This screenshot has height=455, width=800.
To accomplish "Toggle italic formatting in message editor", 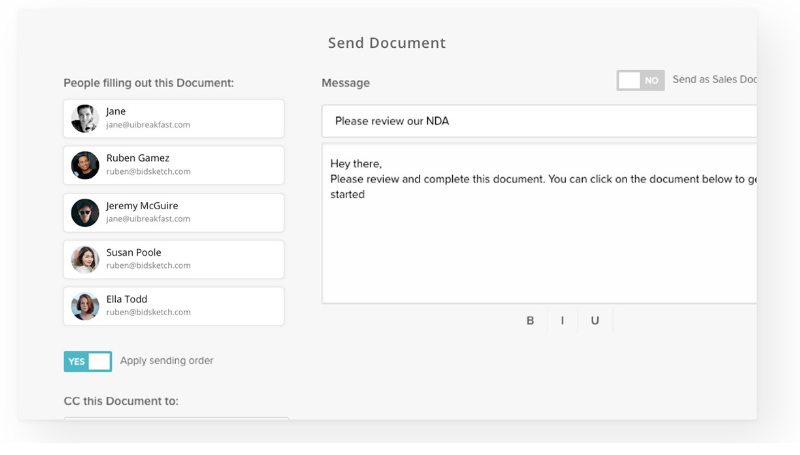I will pos(562,320).
